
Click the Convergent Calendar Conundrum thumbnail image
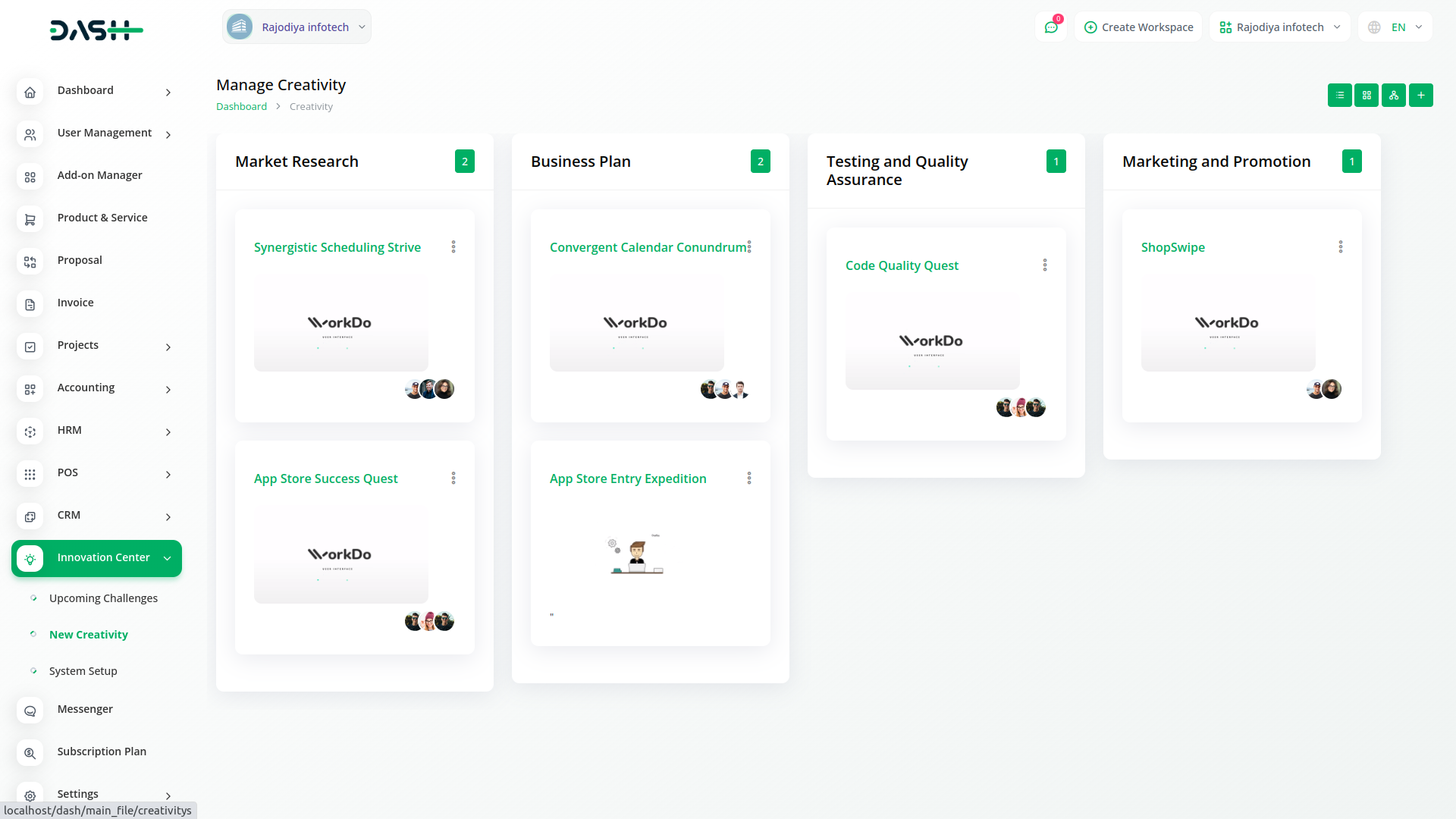(x=636, y=324)
